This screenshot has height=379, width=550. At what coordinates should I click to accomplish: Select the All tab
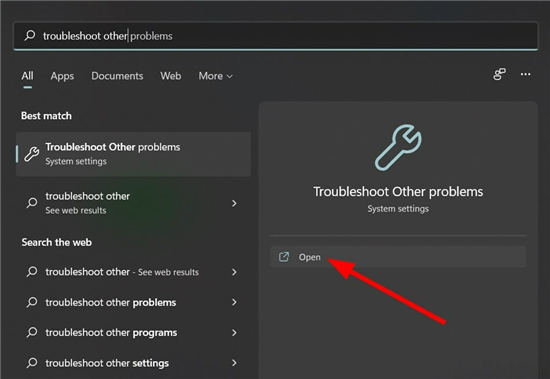point(27,76)
